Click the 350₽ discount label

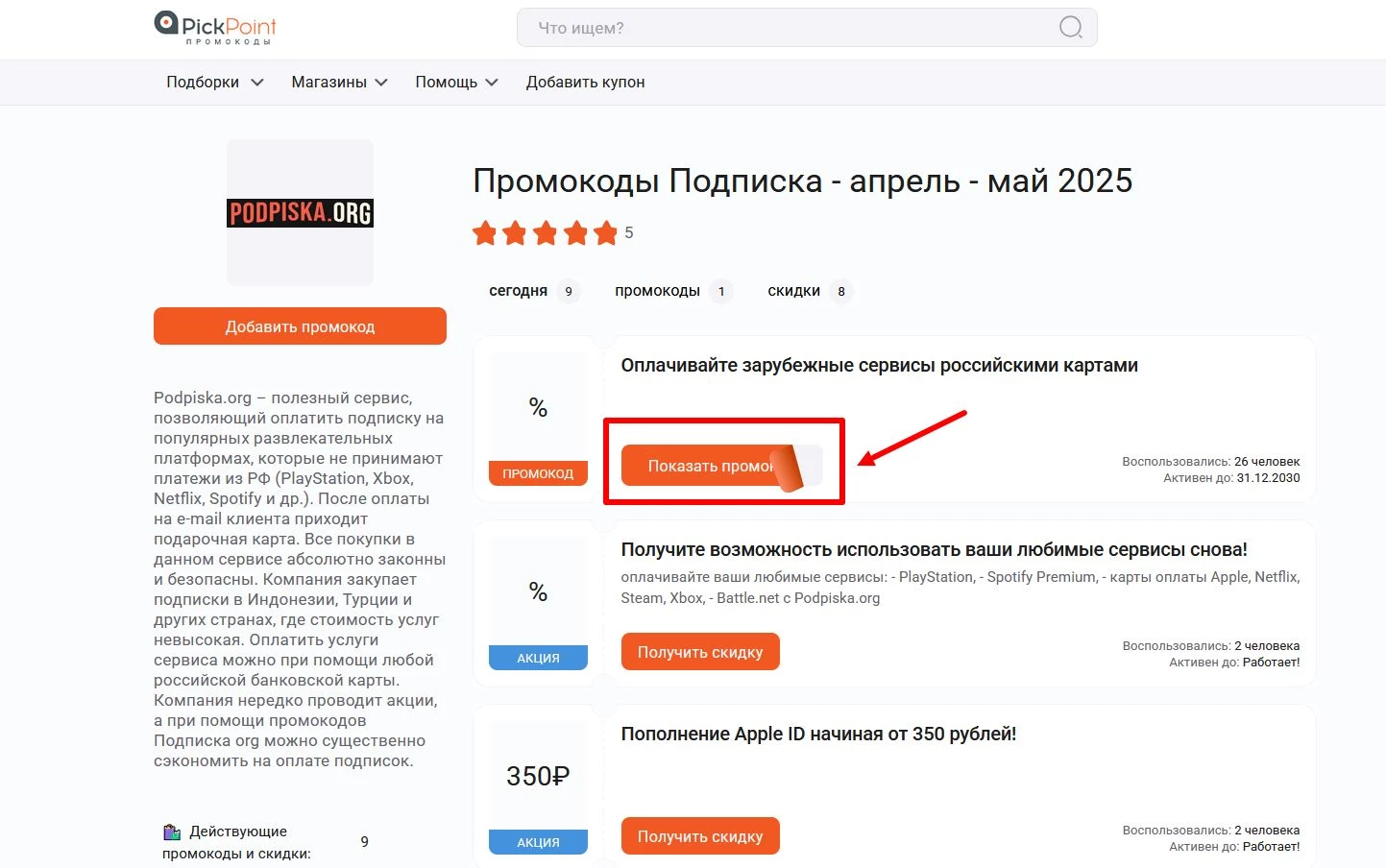pyautogui.click(x=538, y=776)
